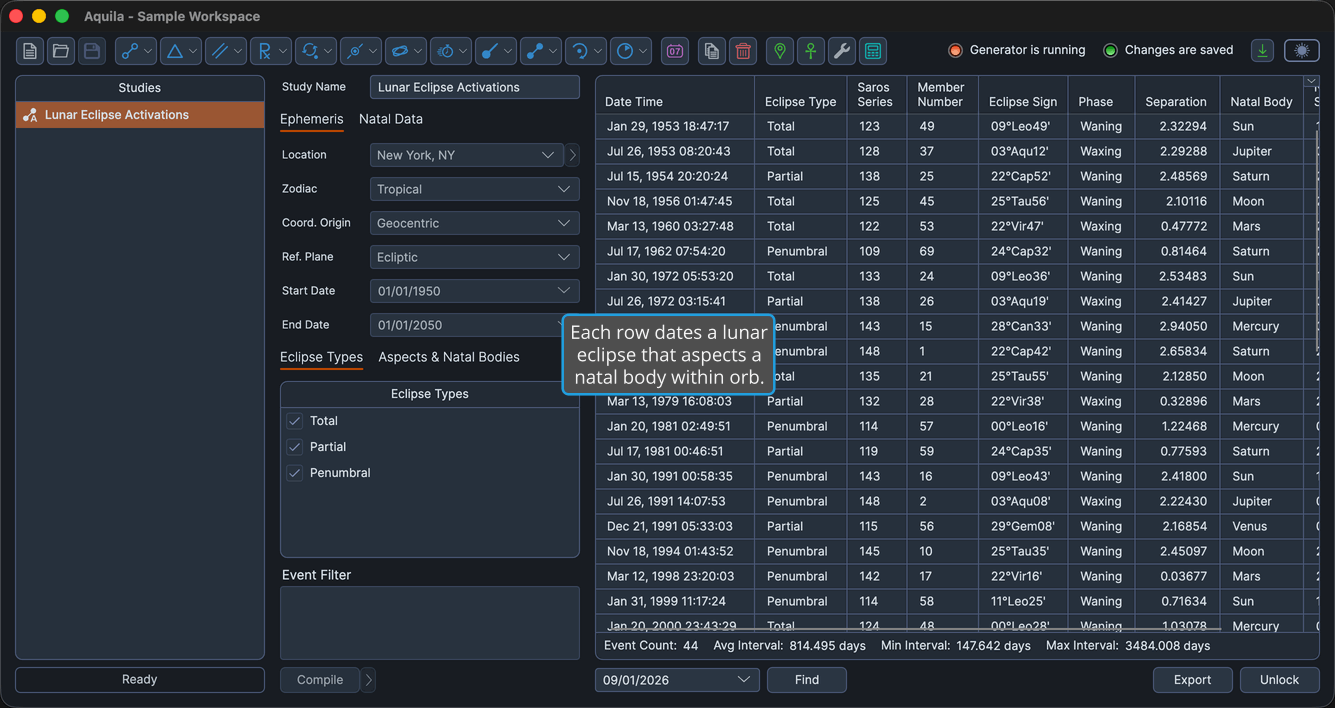Click the copy pages icon

(712, 51)
